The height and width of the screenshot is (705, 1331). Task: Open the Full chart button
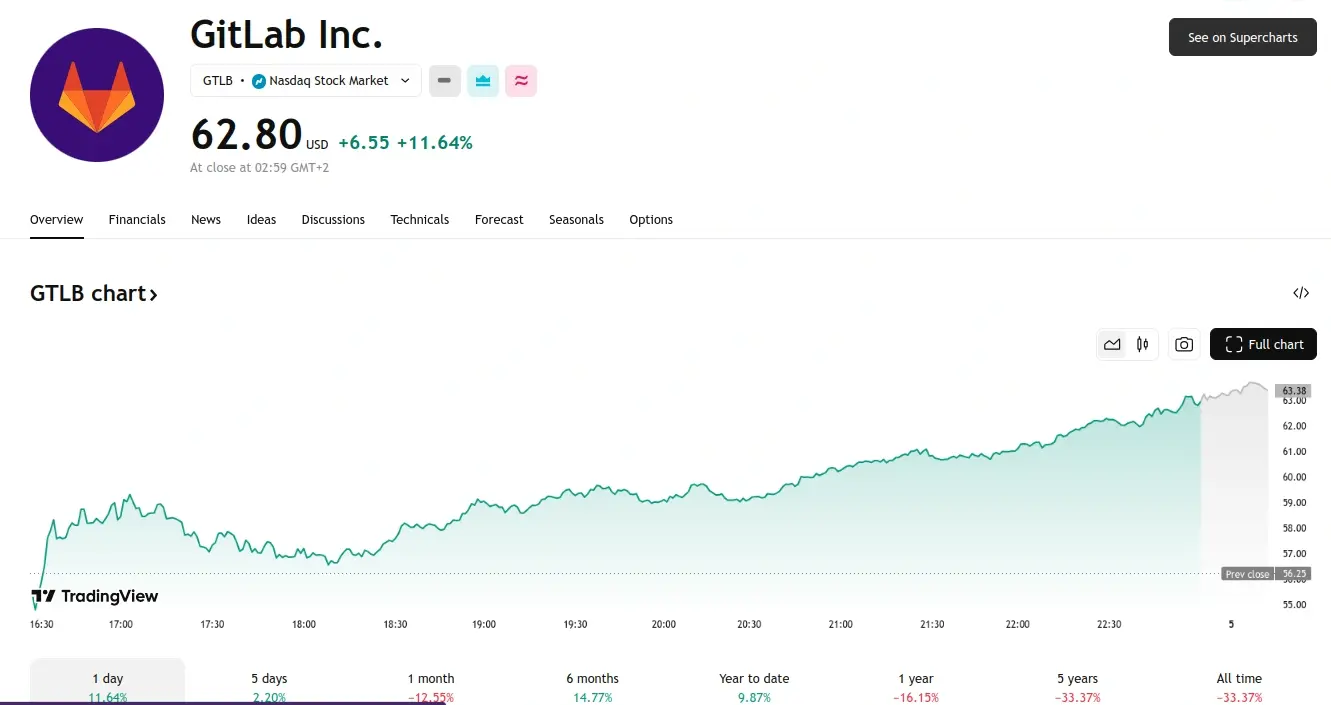tap(1263, 344)
